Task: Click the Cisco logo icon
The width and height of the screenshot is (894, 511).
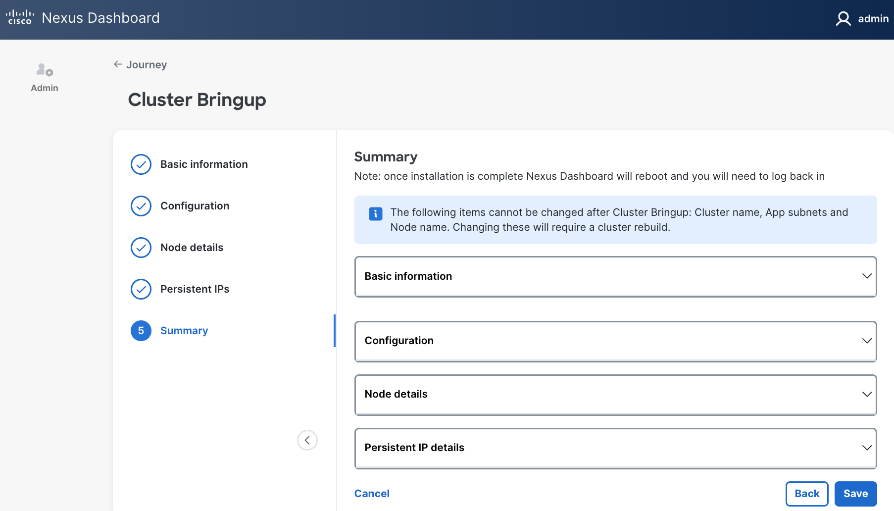Action: 20,18
